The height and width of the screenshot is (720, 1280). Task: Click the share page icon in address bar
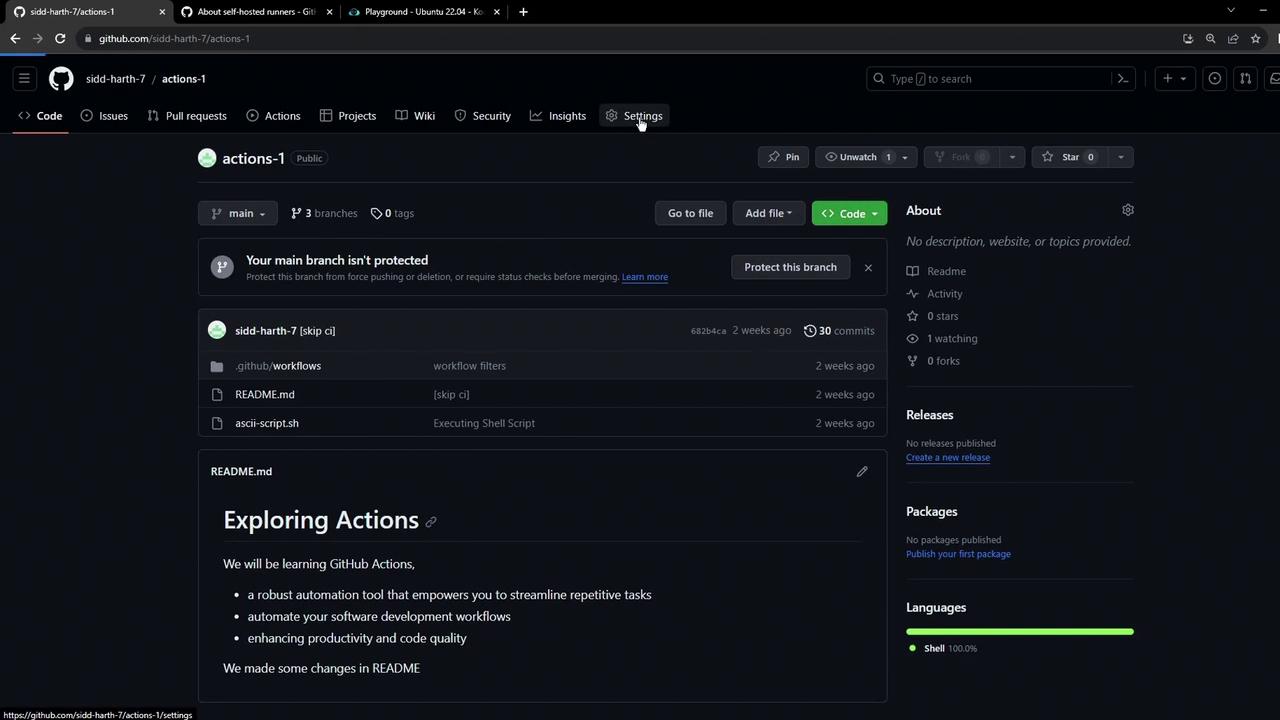pos(1233,38)
